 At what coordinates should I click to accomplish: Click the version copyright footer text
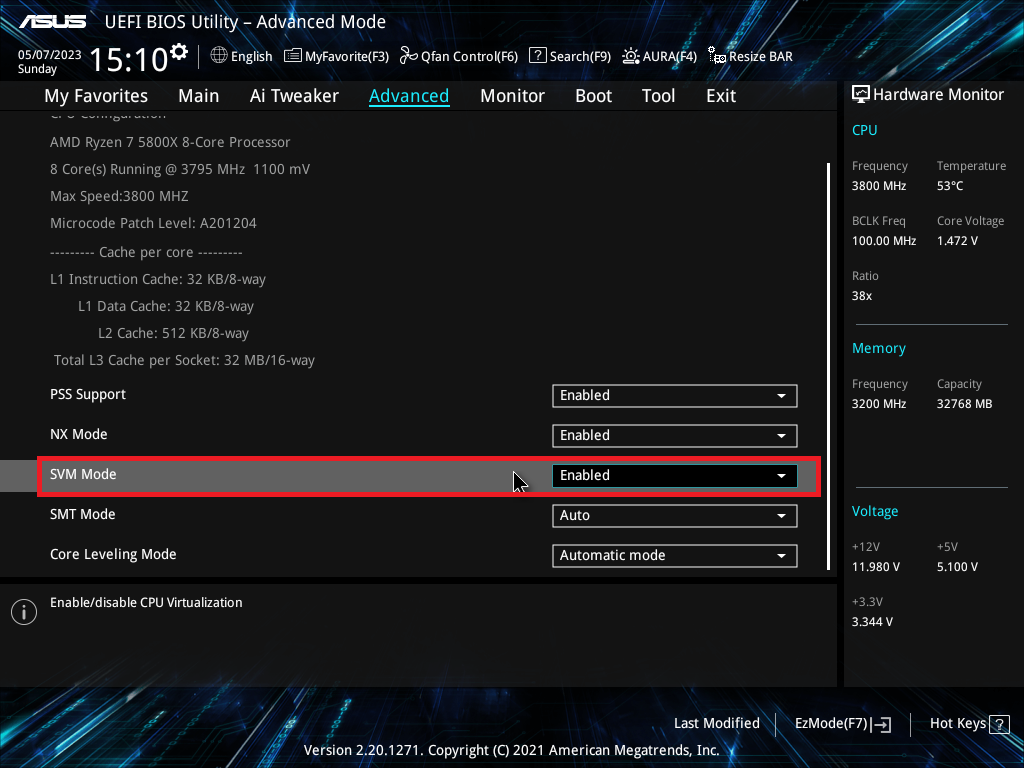511,750
